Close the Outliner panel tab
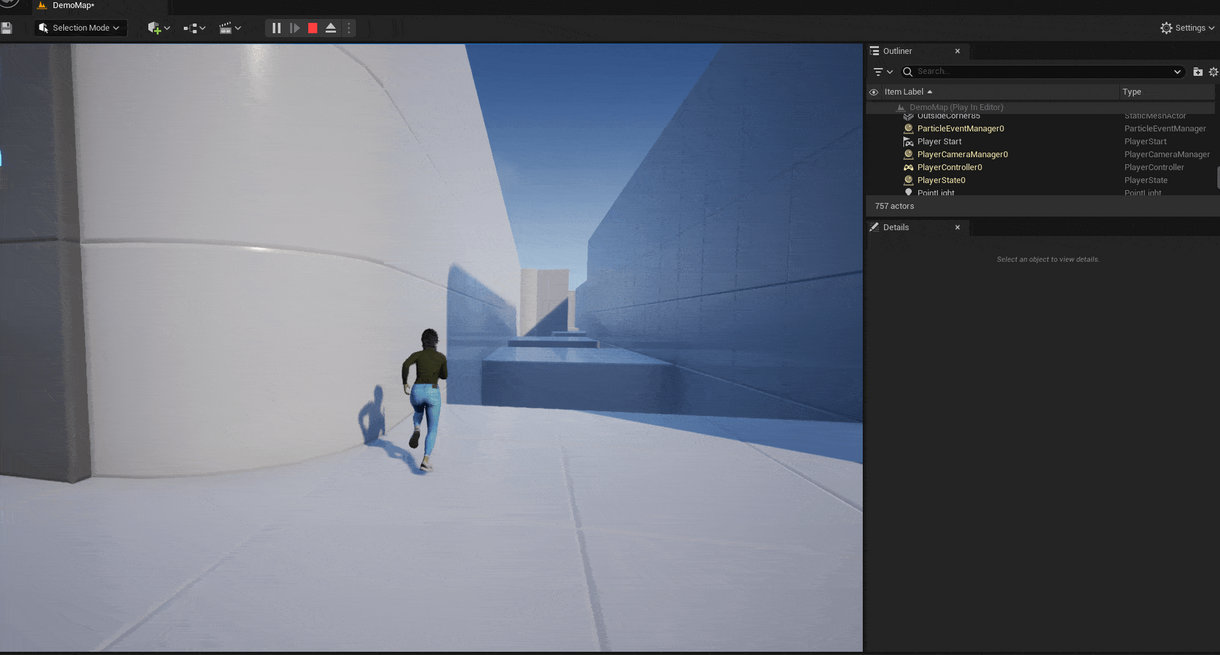The width and height of the screenshot is (1220, 655). coord(957,51)
